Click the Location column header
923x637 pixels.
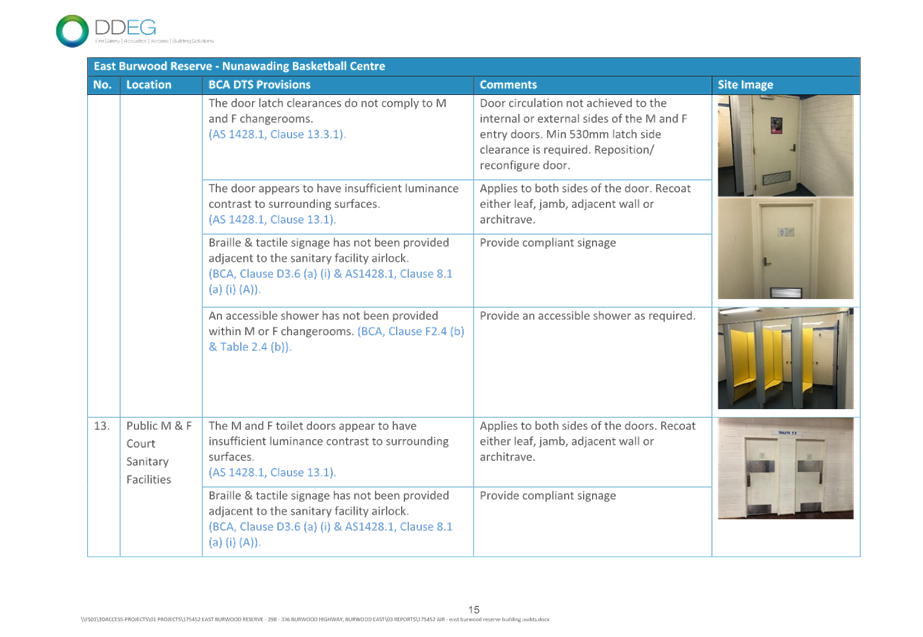pyautogui.click(x=148, y=85)
